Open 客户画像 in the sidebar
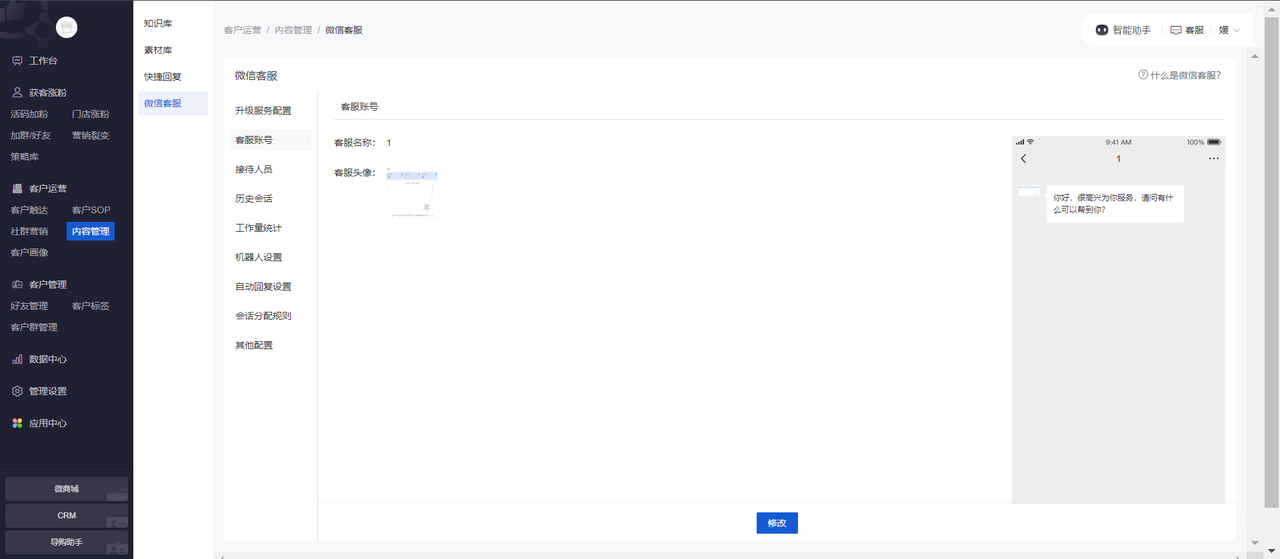Viewport: 1280px width, 559px height. [x=29, y=253]
